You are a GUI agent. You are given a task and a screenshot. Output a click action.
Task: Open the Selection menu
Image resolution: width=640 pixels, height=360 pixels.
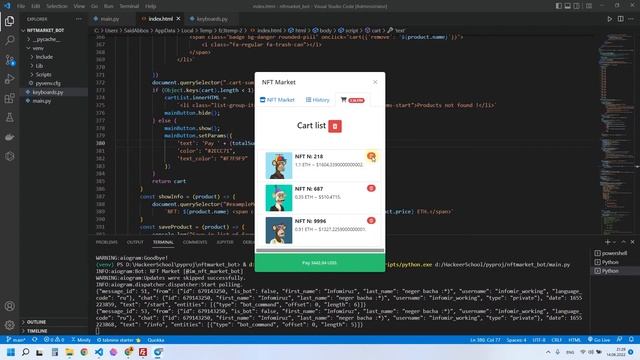coord(57,6)
